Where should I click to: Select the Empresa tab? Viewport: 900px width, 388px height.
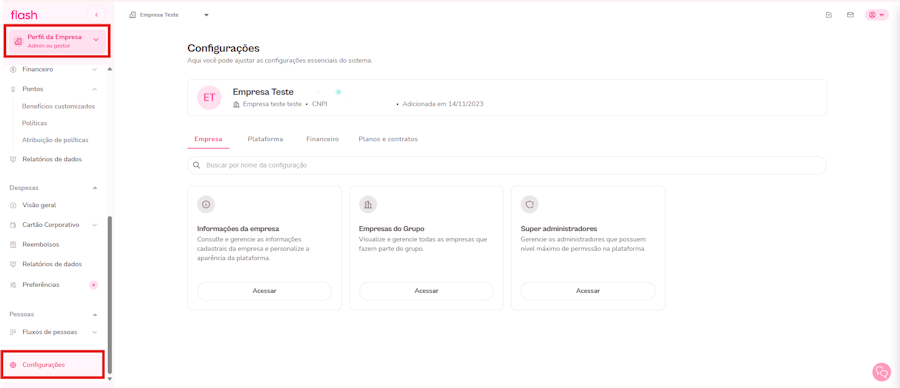tap(208, 139)
